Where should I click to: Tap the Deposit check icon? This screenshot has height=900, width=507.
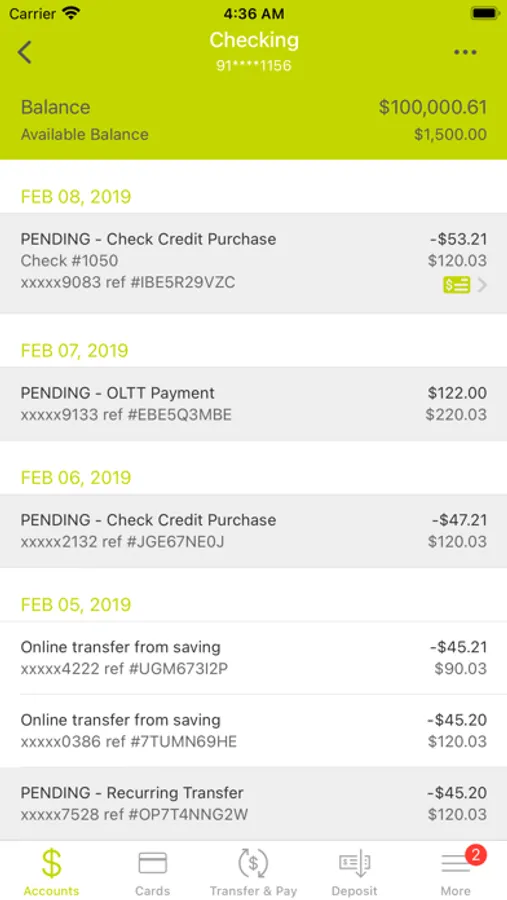point(354,864)
